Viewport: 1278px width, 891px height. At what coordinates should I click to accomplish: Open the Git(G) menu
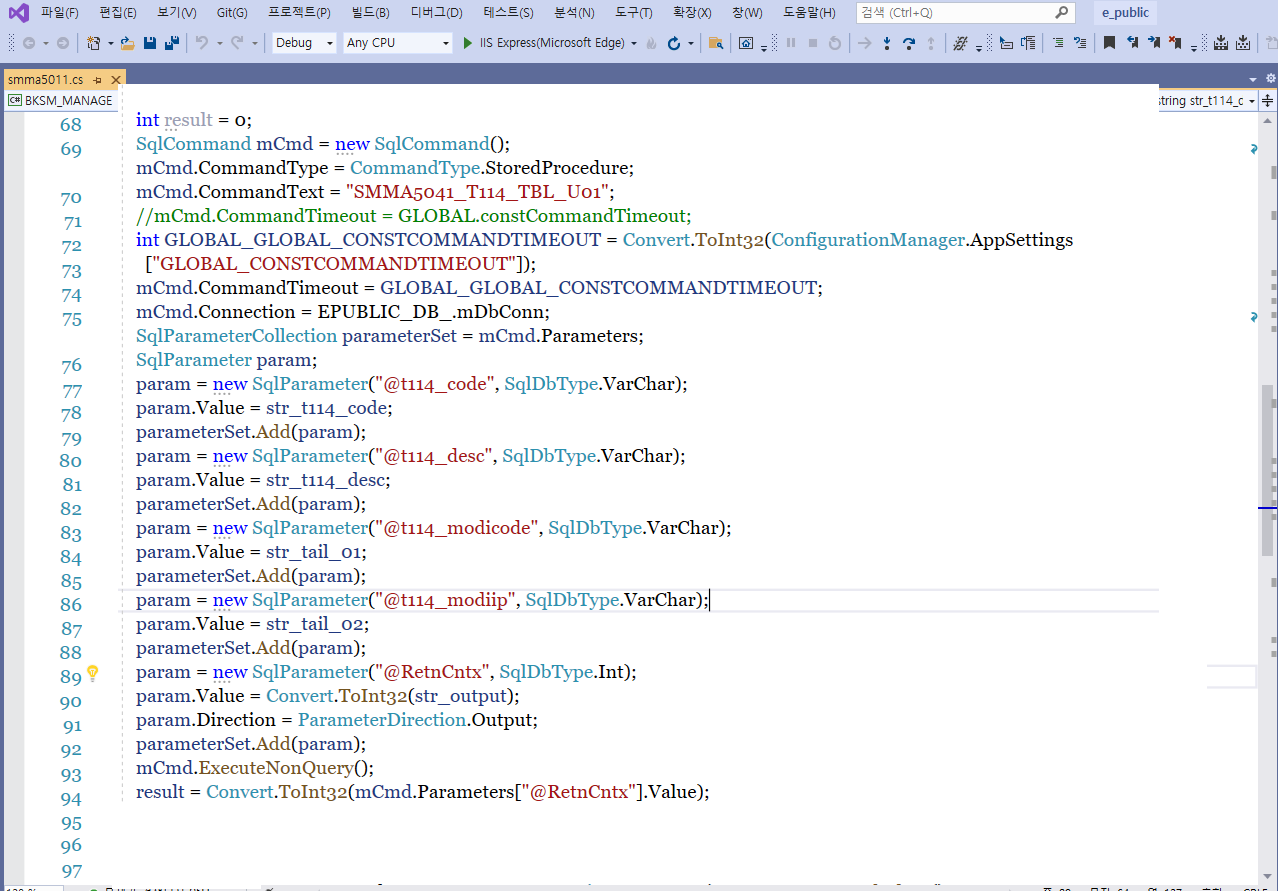pos(232,13)
